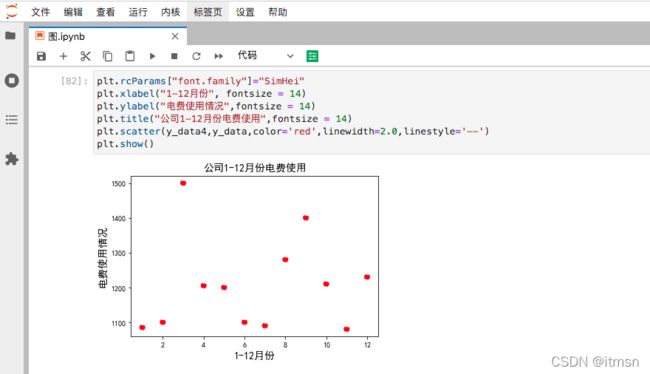Screen dimensions: 650x374
Task: Cut the selected cell with scissors icon
Action: pyautogui.click(x=85, y=56)
